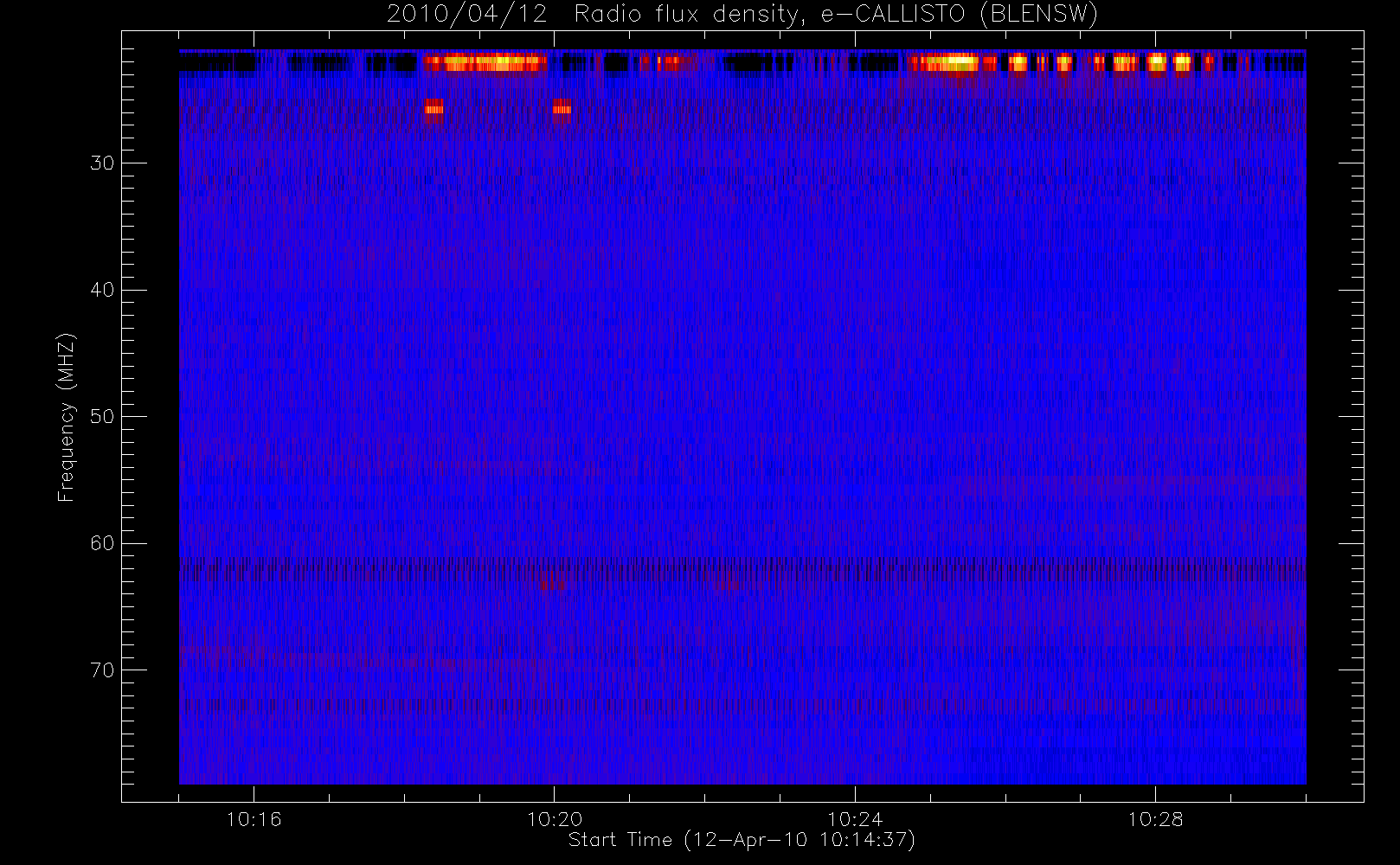This screenshot has width=1400, height=865.
Task: Click the 50 MHz frequency tick label
Action: tap(102, 417)
